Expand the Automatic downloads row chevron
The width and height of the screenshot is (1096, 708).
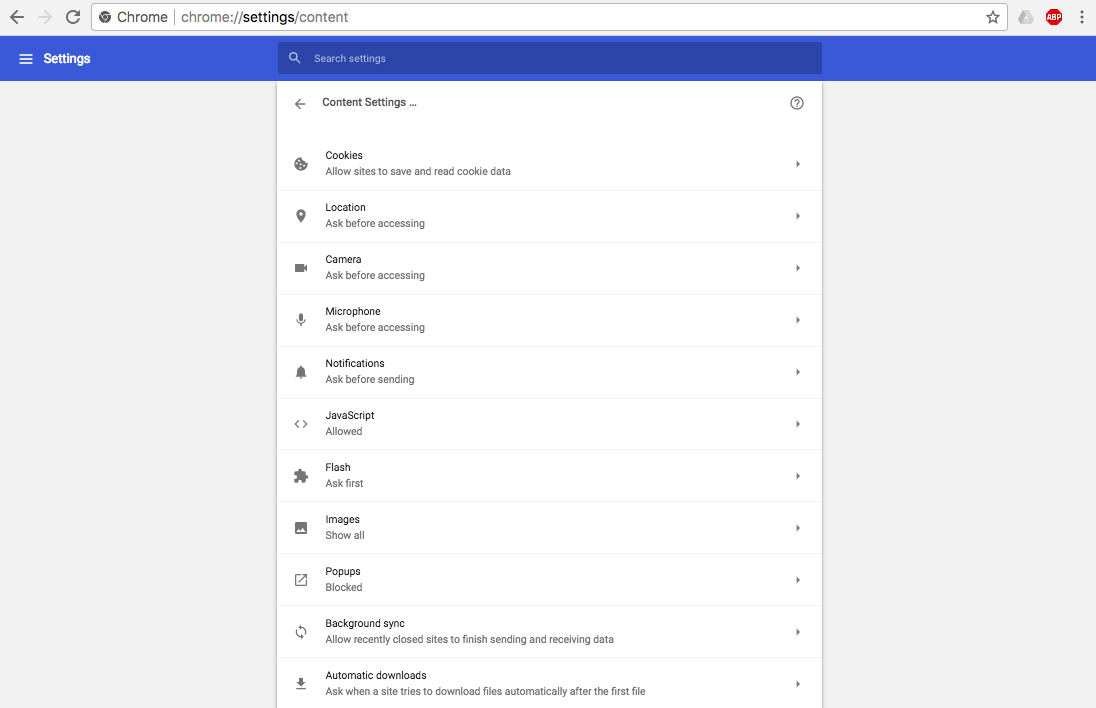tap(798, 684)
